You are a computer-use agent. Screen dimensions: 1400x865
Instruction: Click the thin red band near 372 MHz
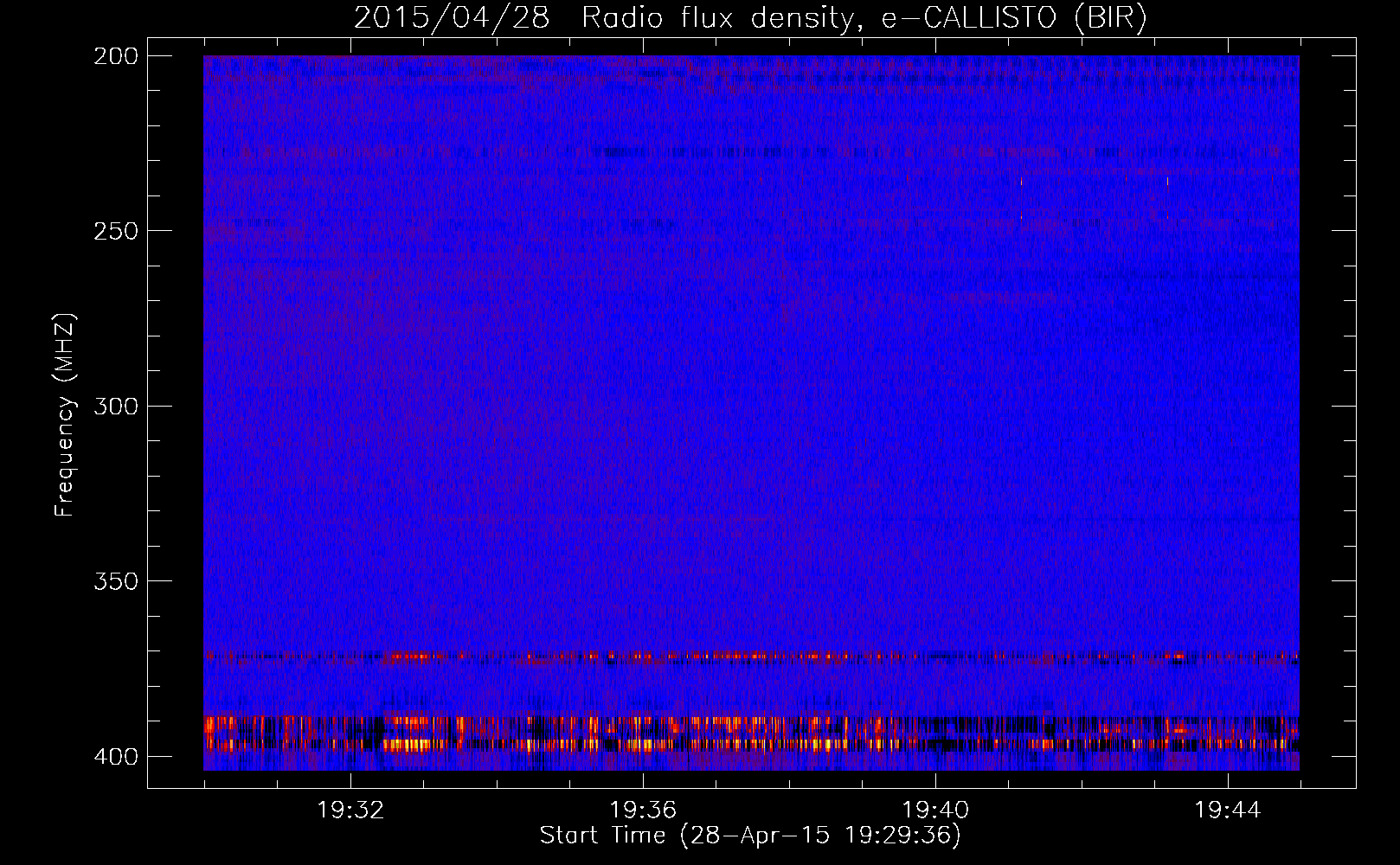[751, 657]
